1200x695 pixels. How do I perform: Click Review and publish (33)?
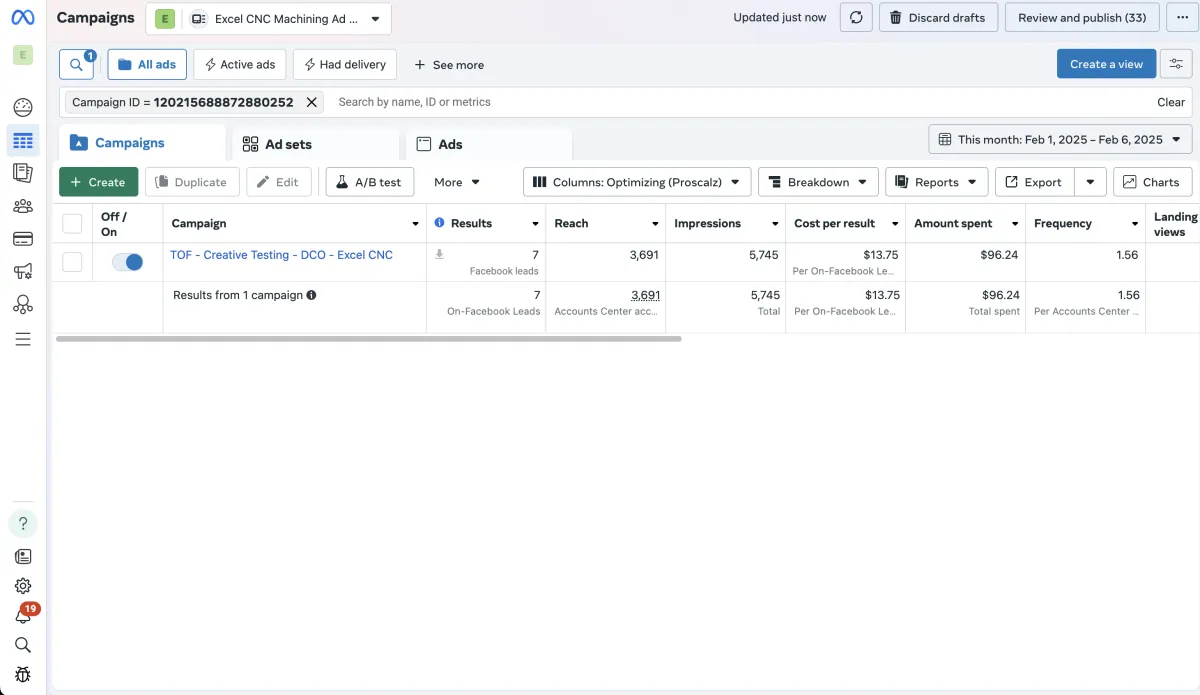tap(1082, 18)
